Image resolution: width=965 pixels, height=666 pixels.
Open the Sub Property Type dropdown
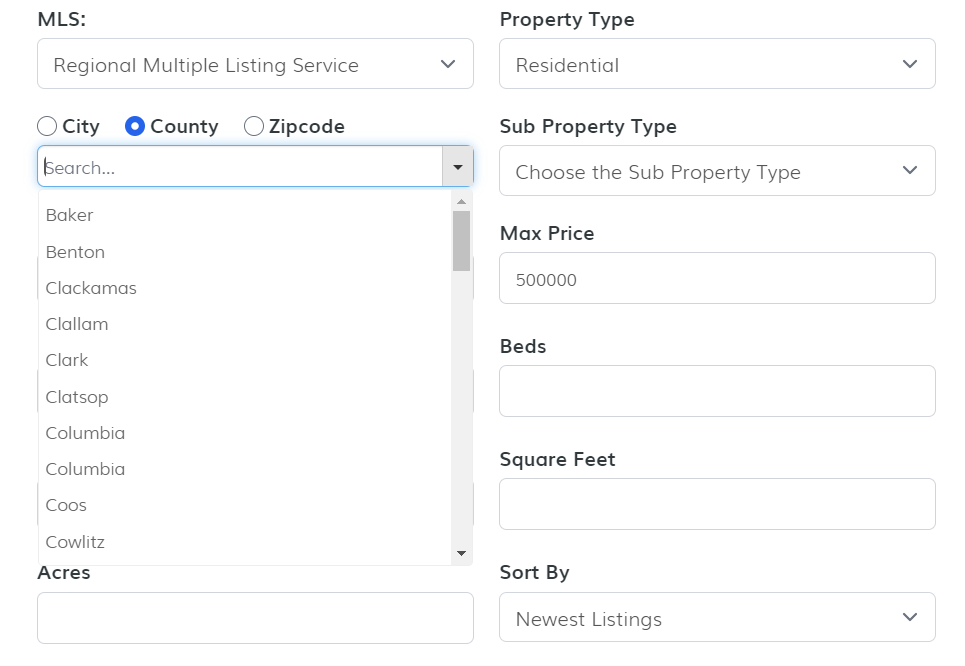(x=717, y=171)
